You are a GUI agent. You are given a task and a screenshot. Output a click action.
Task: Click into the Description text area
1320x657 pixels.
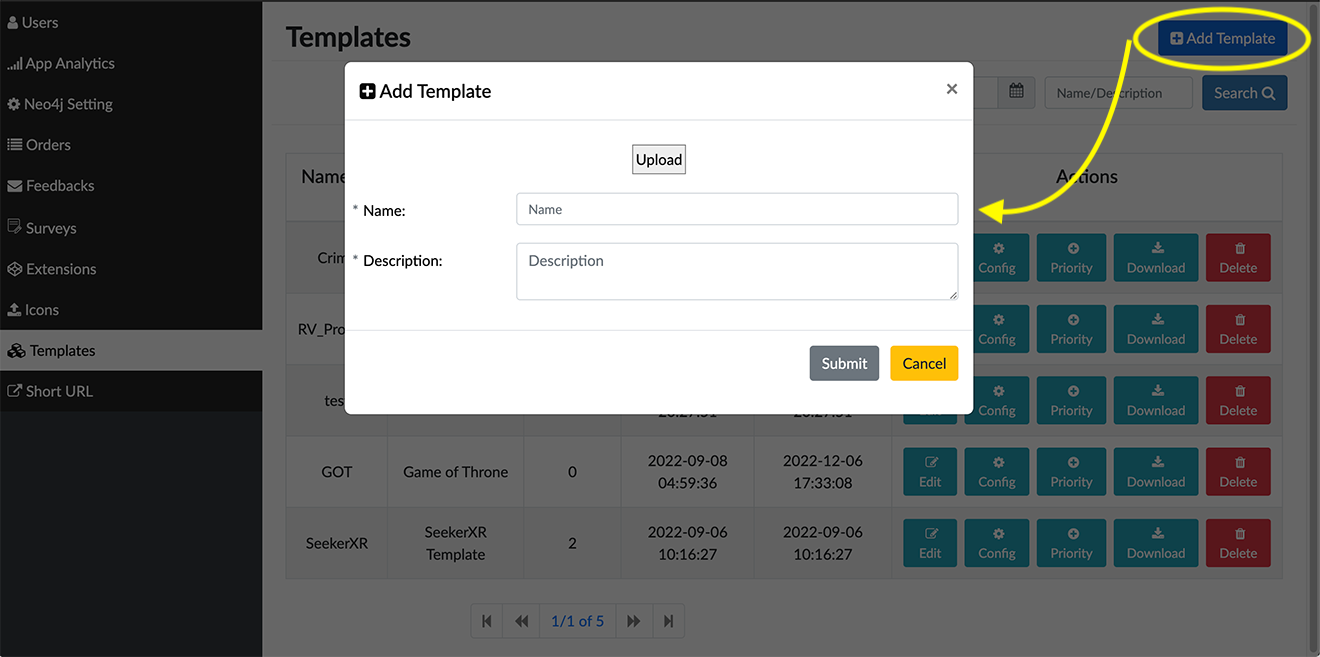tap(737, 271)
